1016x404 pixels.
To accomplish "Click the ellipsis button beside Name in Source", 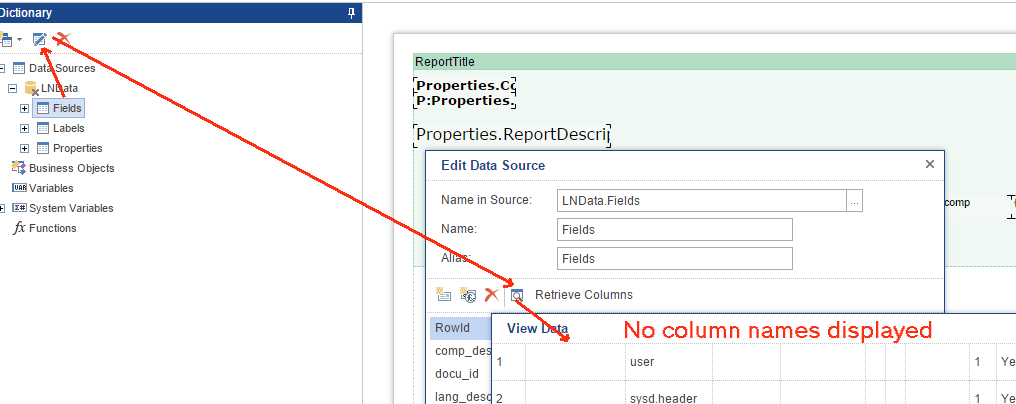I will [x=855, y=201].
